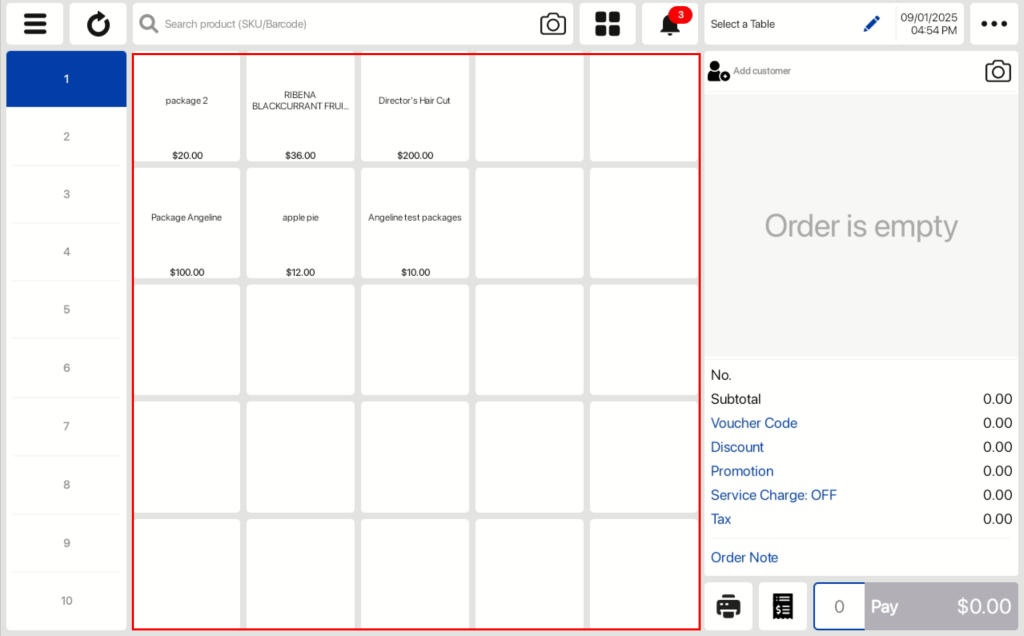Click the refresh arrow icon
The height and width of the screenshot is (636, 1024).
pos(98,24)
